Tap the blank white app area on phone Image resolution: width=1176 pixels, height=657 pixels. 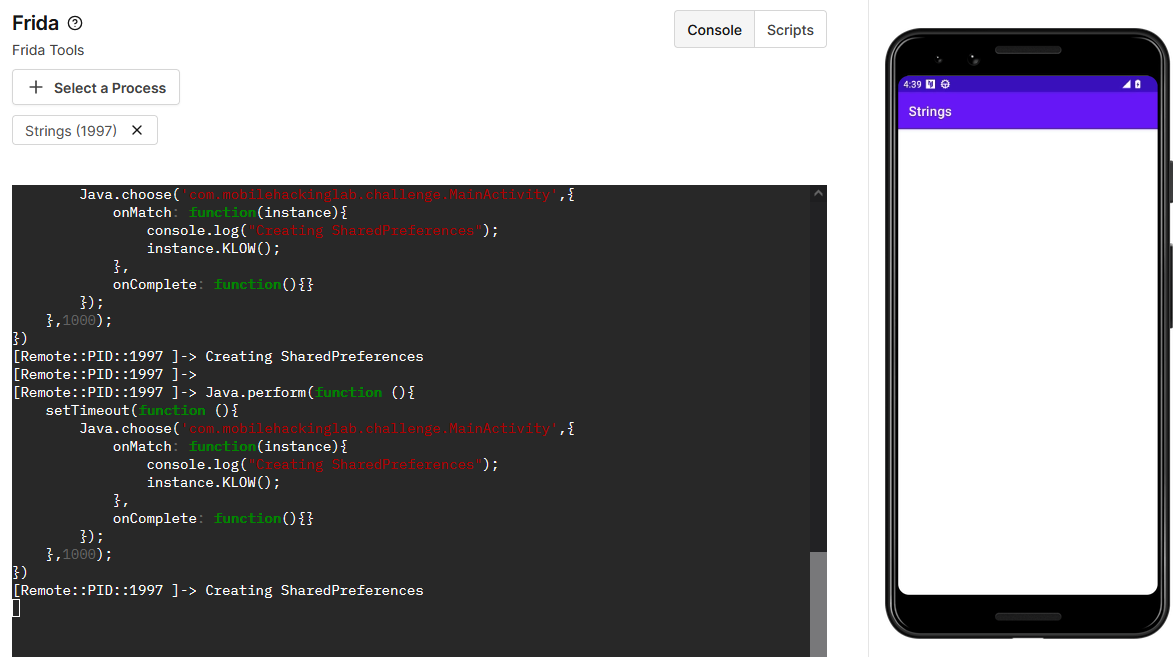point(1027,360)
